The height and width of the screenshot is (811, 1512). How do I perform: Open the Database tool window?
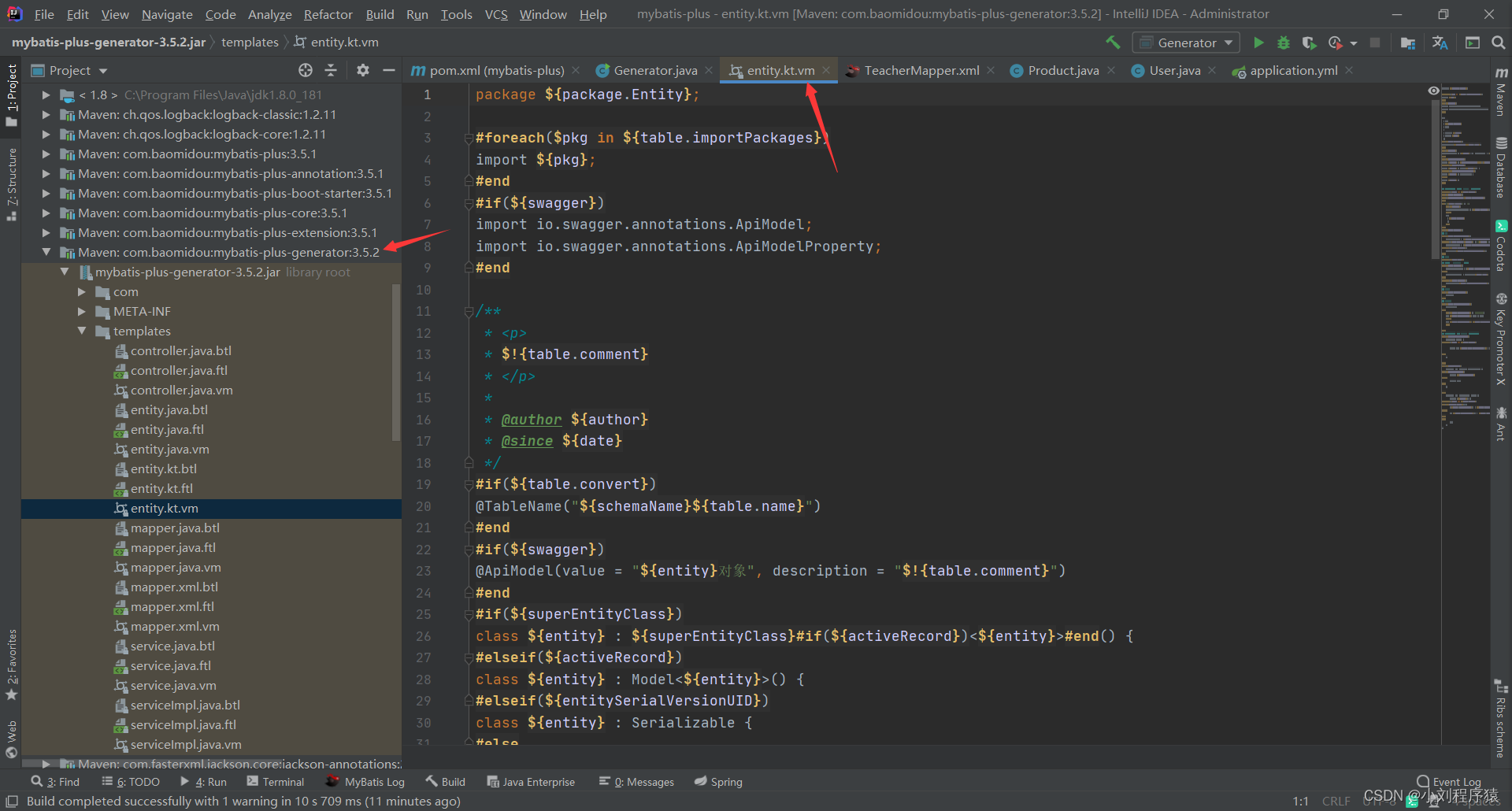tap(1501, 167)
